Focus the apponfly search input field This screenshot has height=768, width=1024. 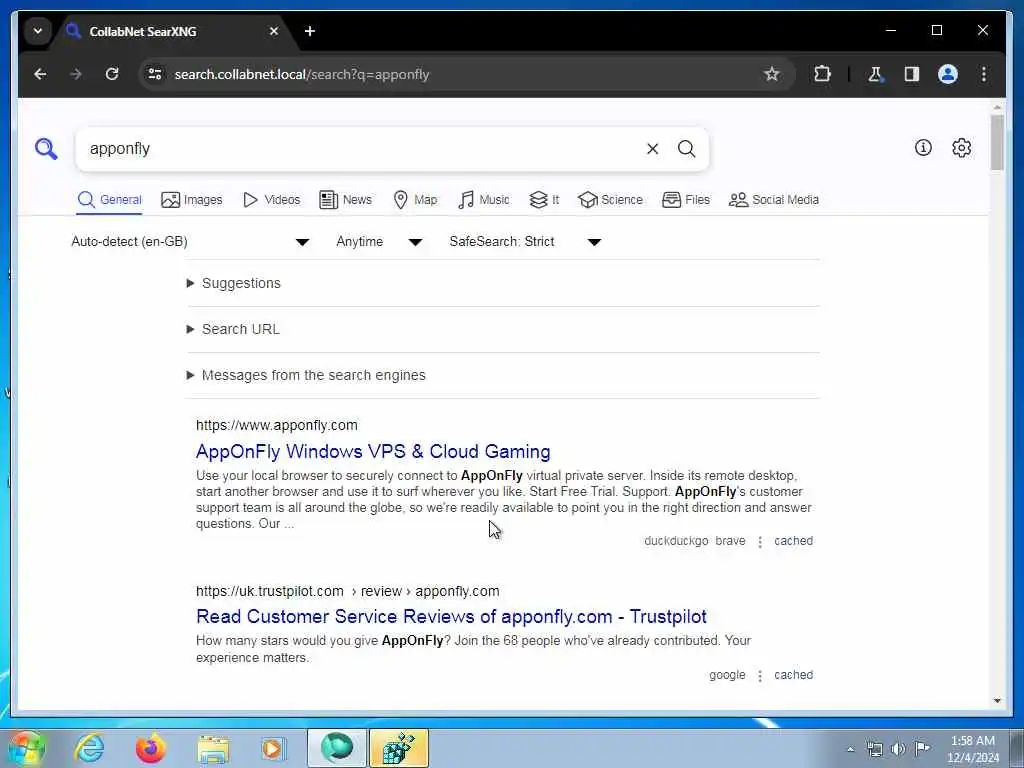[359, 149]
